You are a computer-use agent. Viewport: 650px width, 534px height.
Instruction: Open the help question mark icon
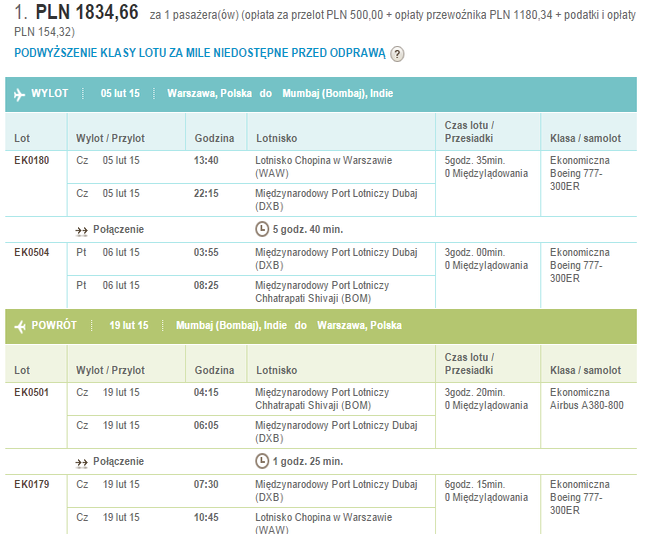[397, 54]
